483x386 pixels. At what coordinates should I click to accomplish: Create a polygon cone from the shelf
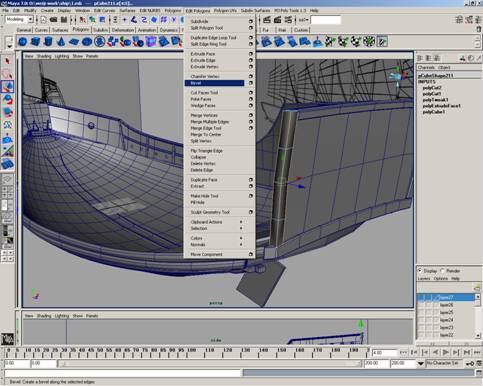61,42
